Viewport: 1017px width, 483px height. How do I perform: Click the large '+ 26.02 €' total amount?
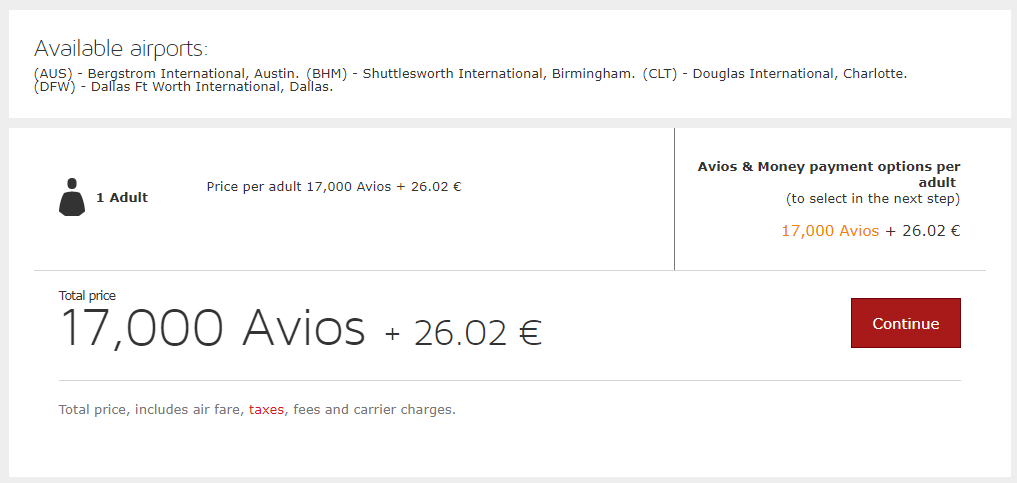pyautogui.click(x=463, y=332)
